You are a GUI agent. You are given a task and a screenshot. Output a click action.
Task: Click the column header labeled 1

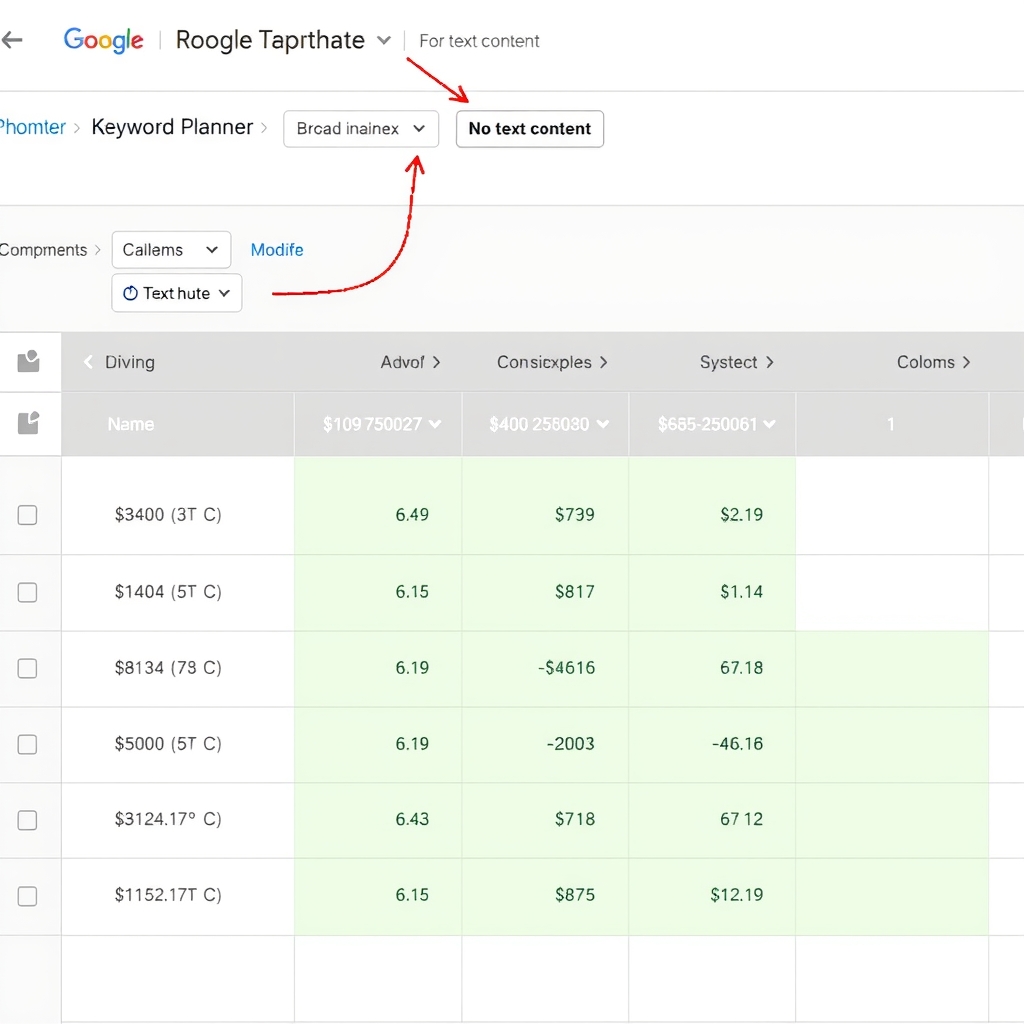point(891,424)
